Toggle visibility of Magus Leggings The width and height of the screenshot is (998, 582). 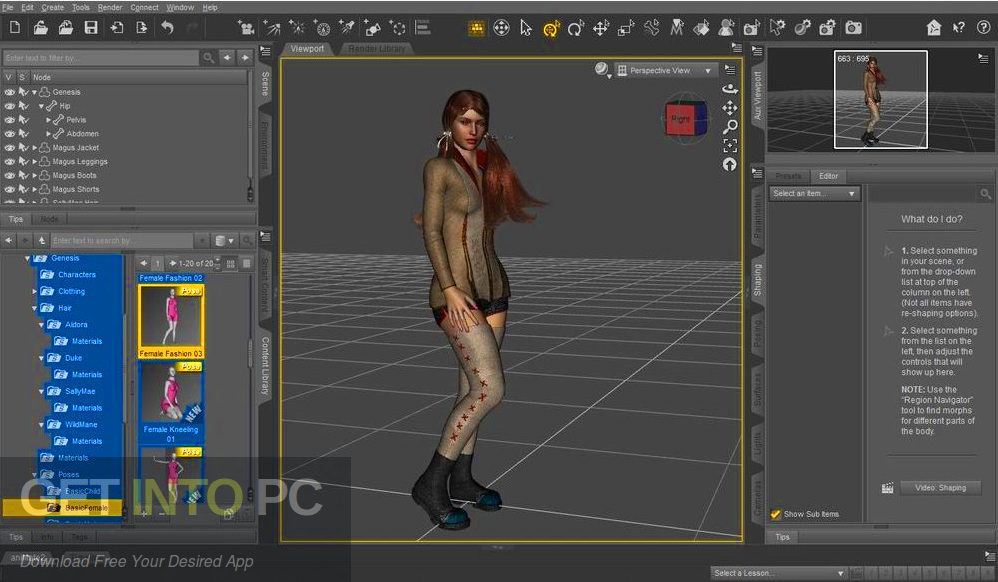tap(10, 162)
